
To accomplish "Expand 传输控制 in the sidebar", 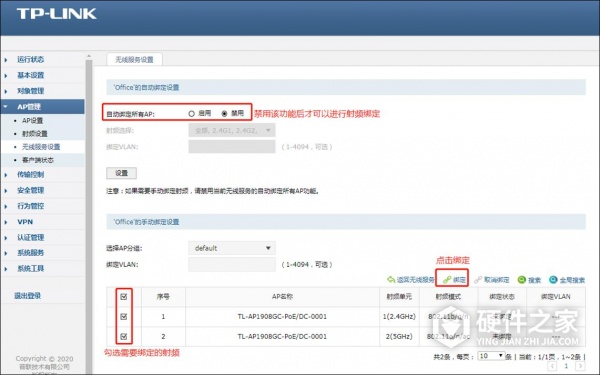I will click(x=30, y=174).
